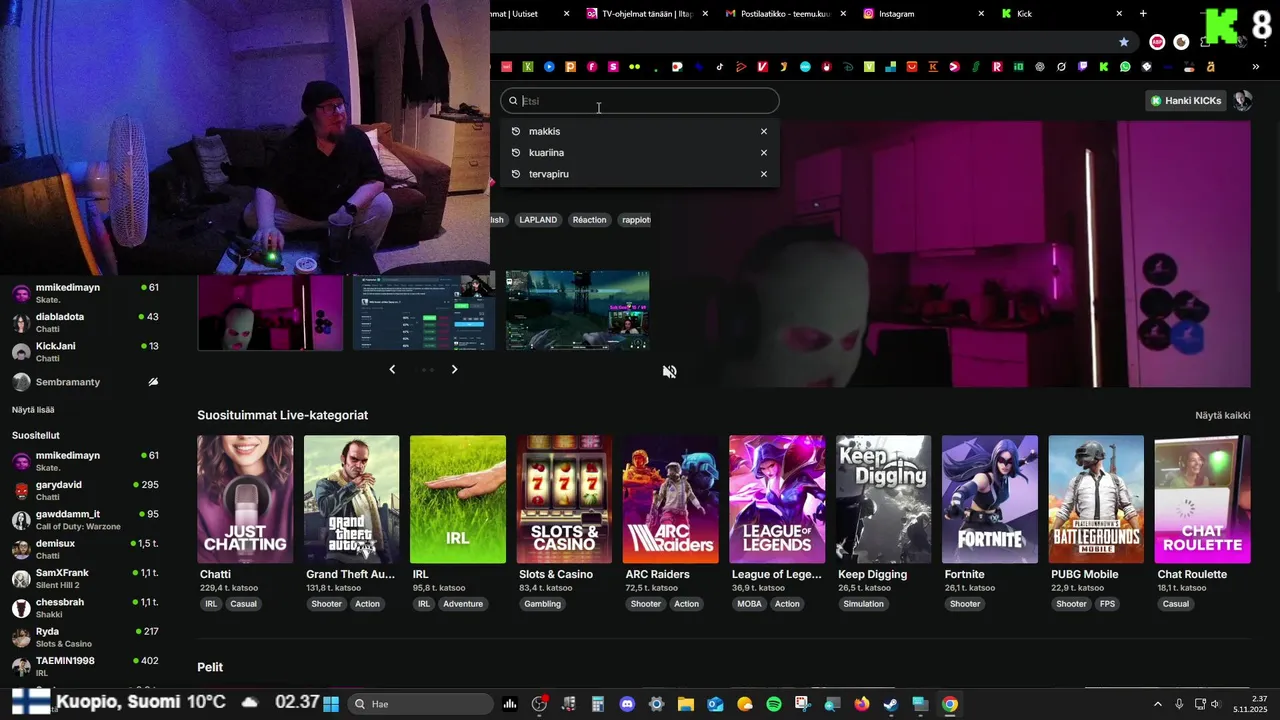Click the Gambling tag under Slots & Casino
Screen dimensions: 1280x720
(x=543, y=604)
